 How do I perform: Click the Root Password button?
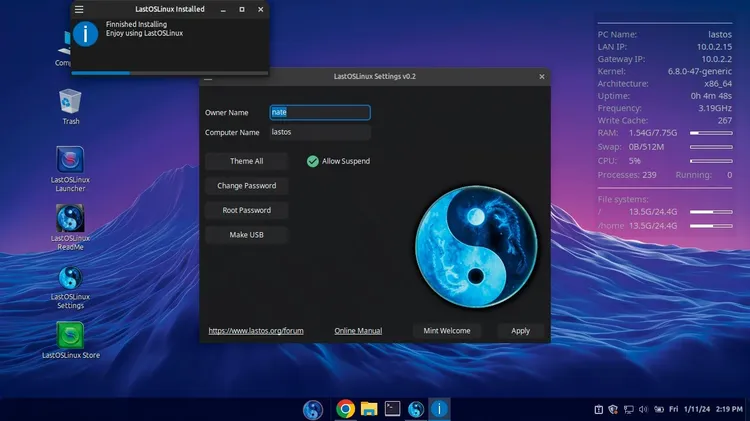tap(246, 210)
